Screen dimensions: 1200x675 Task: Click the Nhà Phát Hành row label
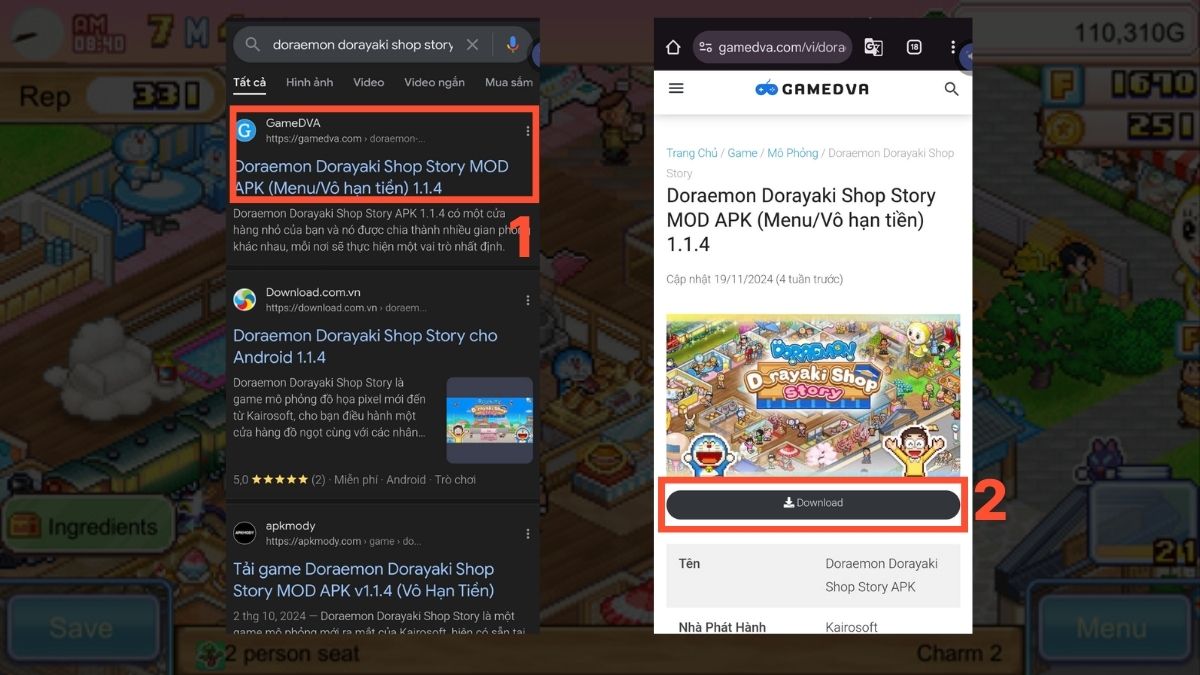click(x=722, y=627)
